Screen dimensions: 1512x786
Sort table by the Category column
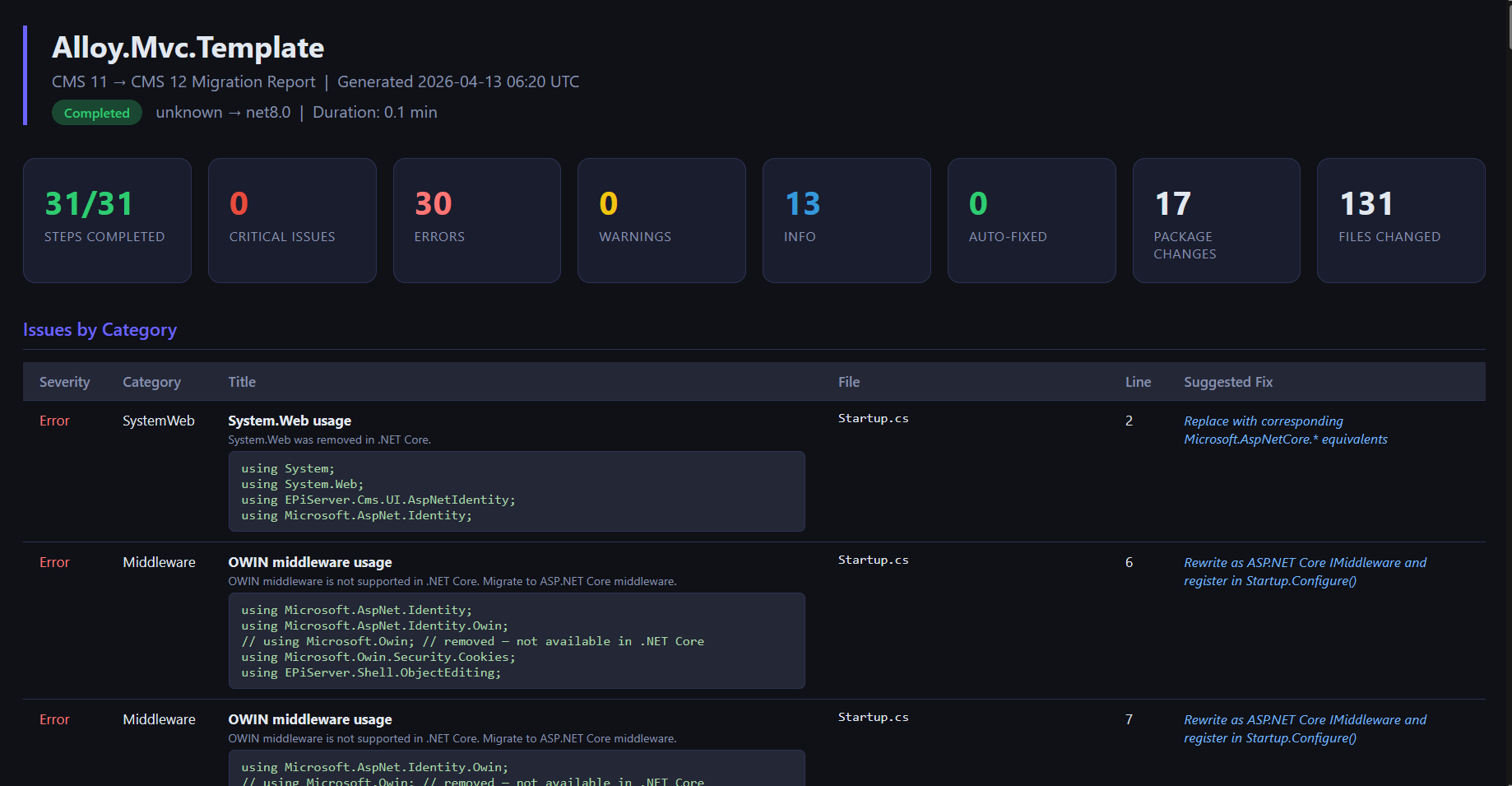coord(151,381)
